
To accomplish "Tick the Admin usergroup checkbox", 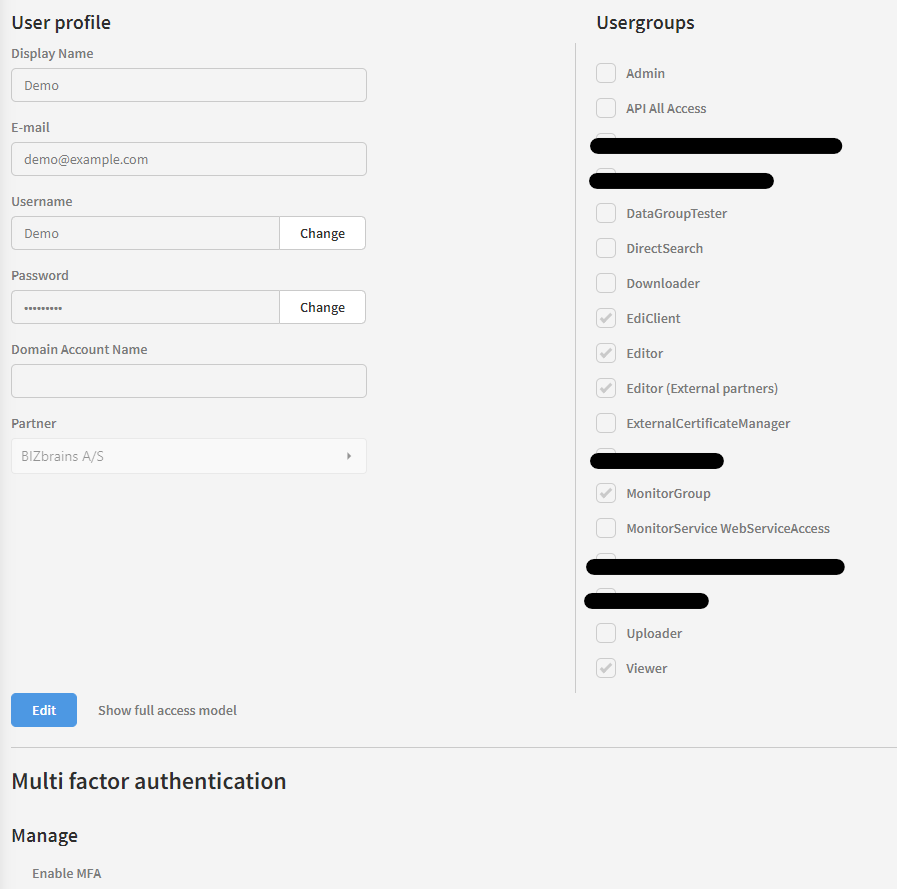I will point(606,73).
